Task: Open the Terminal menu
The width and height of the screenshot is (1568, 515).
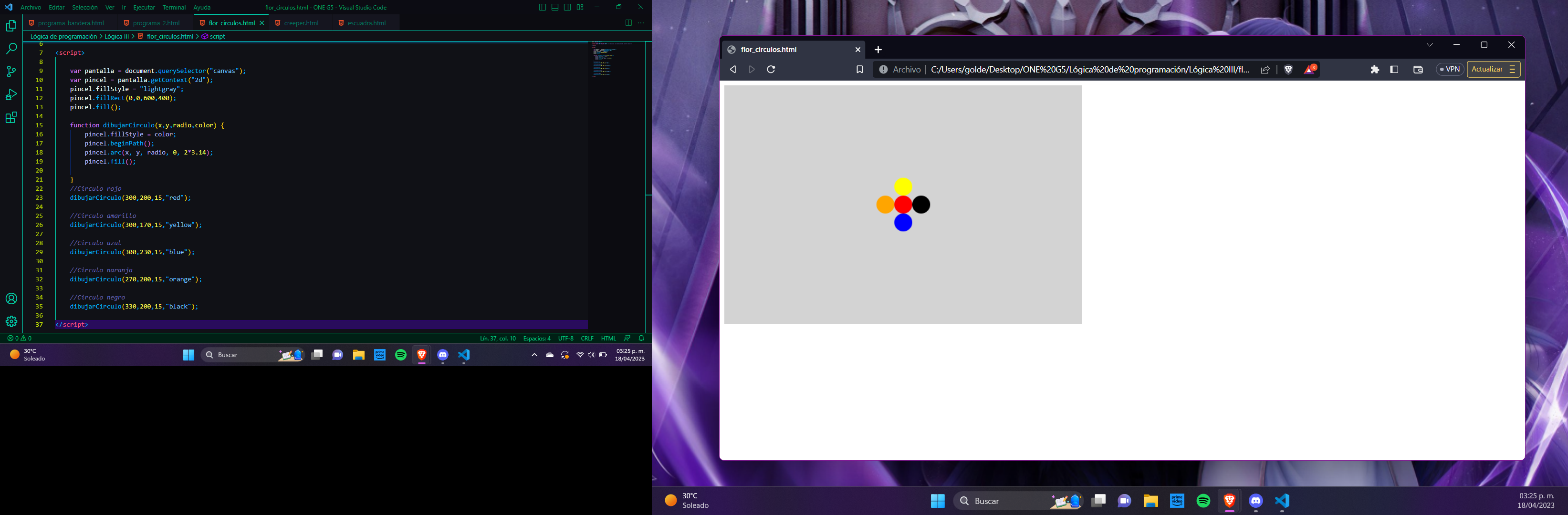Action: (174, 7)
